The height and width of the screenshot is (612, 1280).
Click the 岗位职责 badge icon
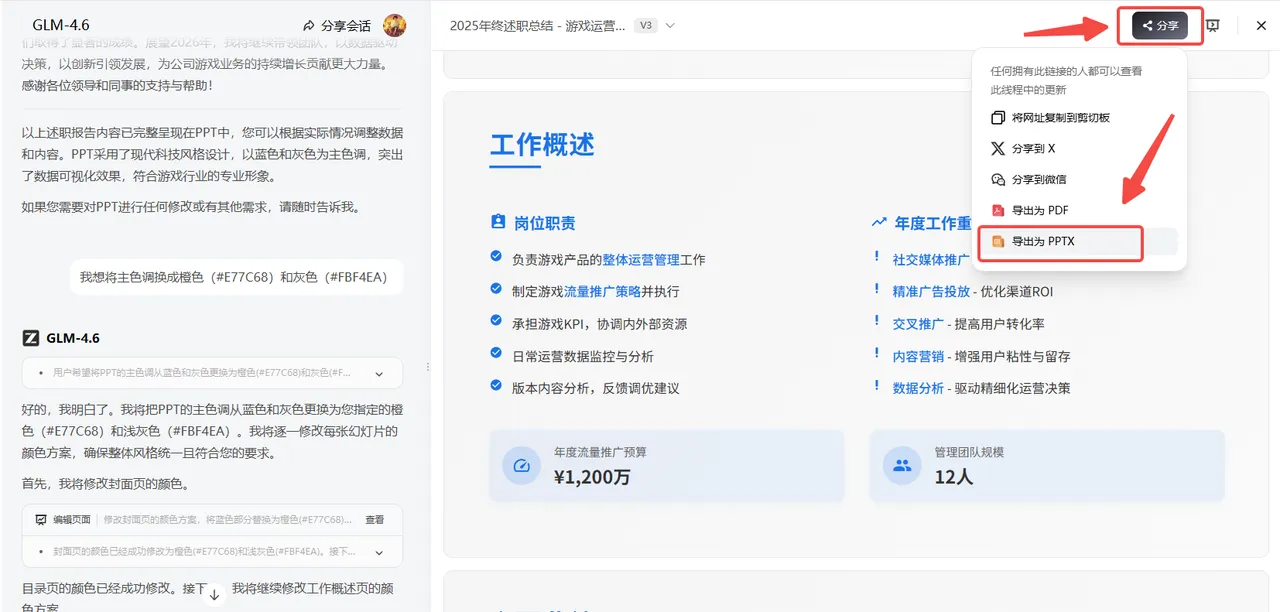[x=498, y=223]
